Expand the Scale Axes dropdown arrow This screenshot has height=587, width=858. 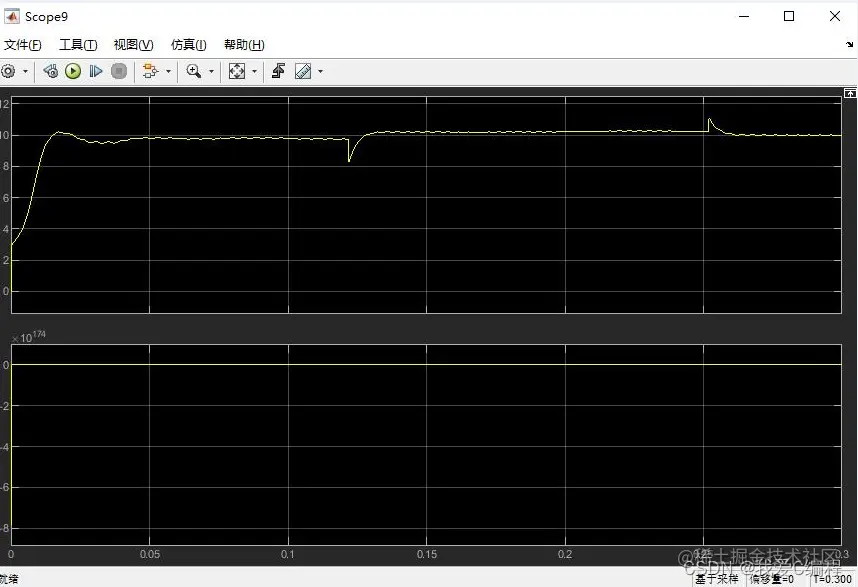point(254,71)
